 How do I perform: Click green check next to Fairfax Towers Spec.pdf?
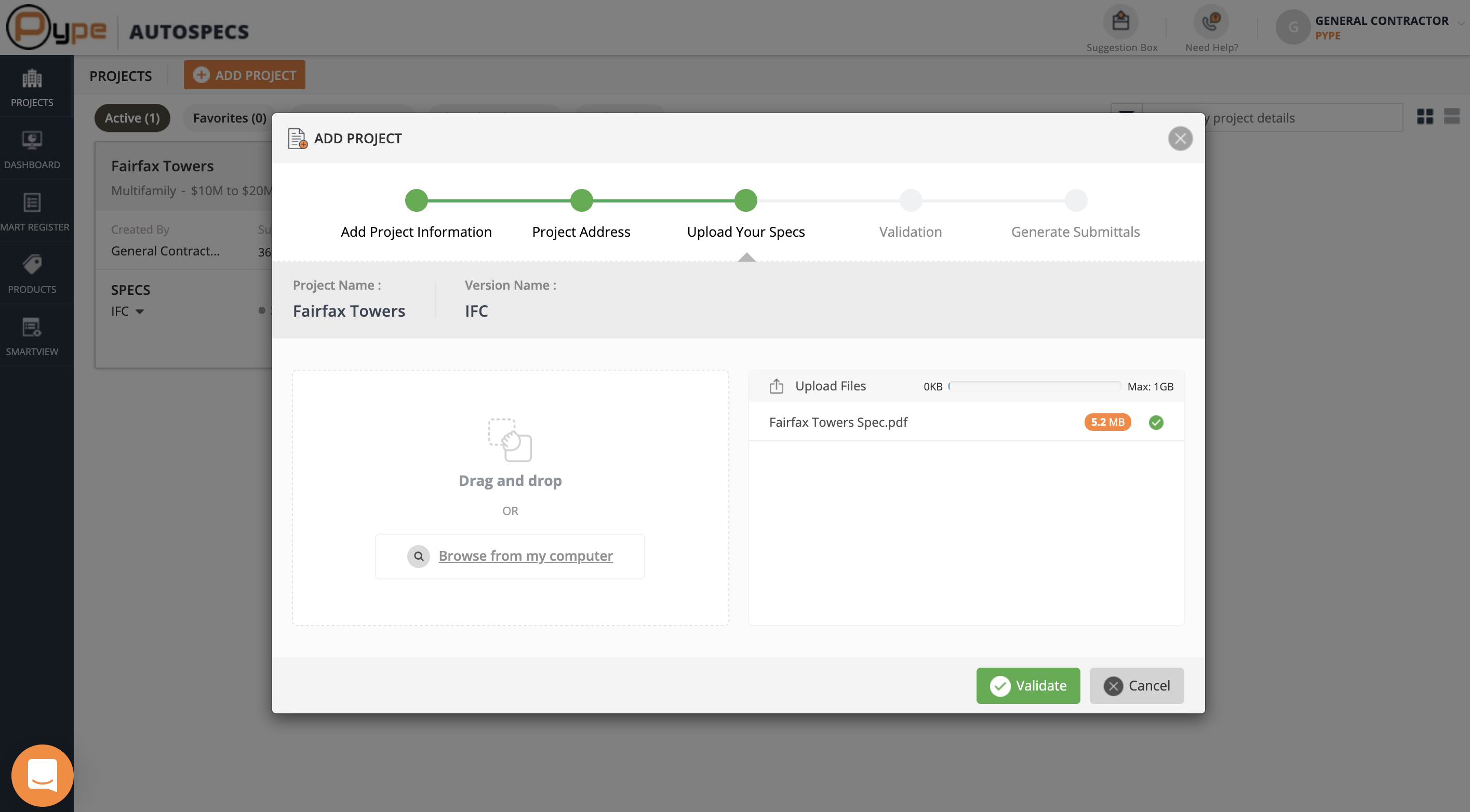[x=1156, y=423]
